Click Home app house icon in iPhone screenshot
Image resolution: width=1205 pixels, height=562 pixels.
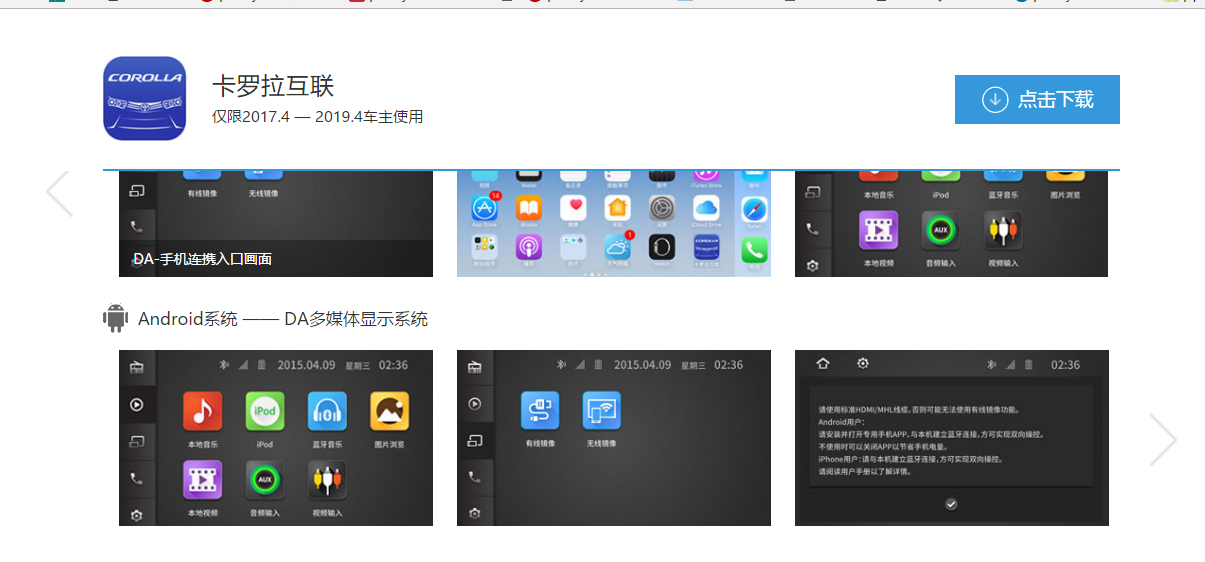(x=617, y=208)
